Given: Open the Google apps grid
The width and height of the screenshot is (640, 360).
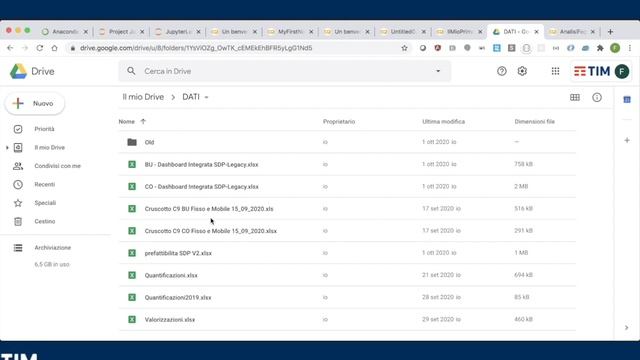Looking at the screenshot, I should tap(555, 71).
